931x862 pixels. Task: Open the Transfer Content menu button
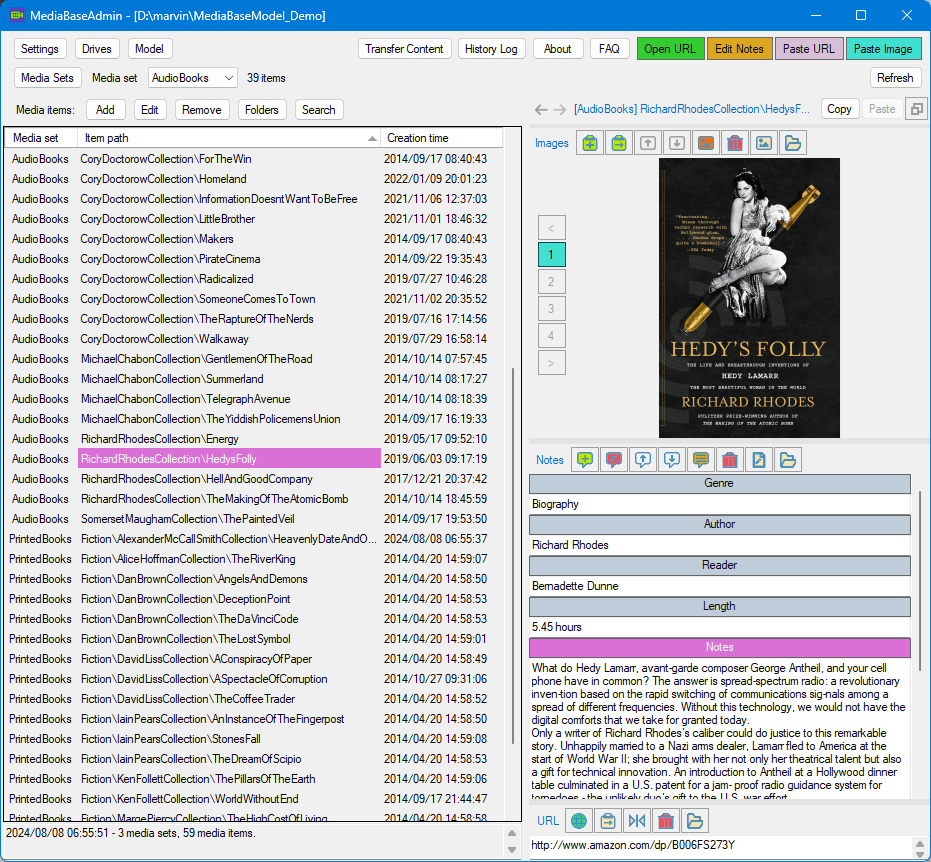(404, 49)
